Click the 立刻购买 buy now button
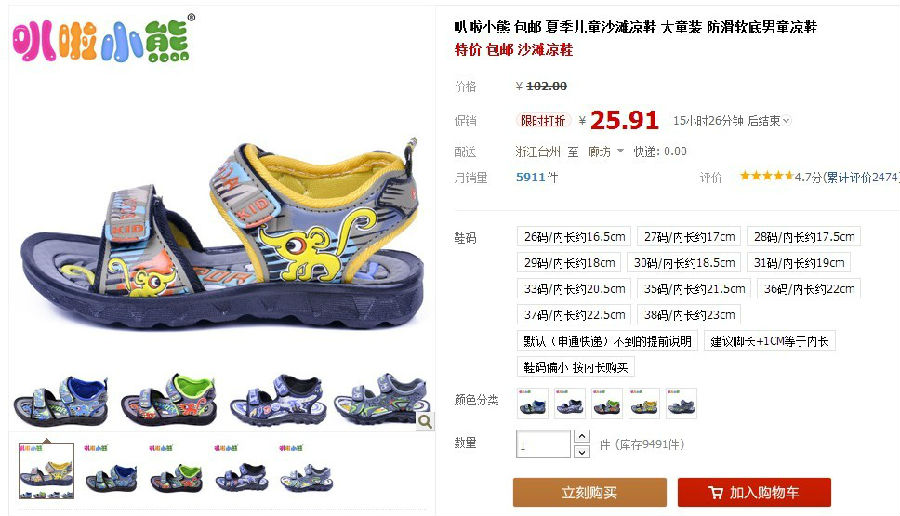The width and height of the screenshot is (900, 516). click(x=589, y=492)
